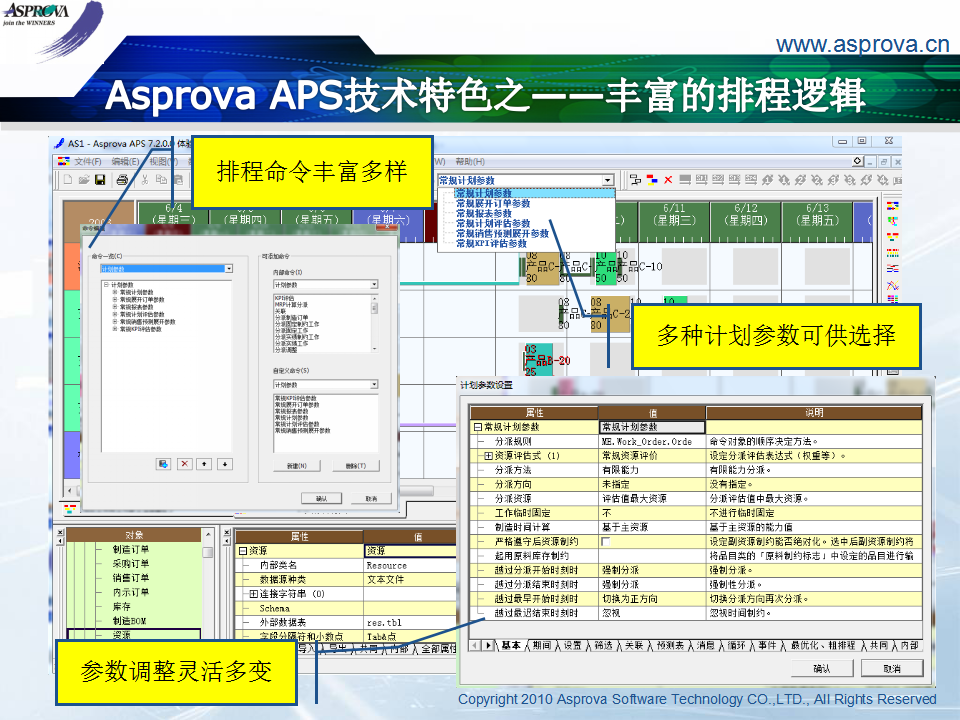Click 常规计划参数 value input field
The image size is (960, 720).
pos(652,427)
